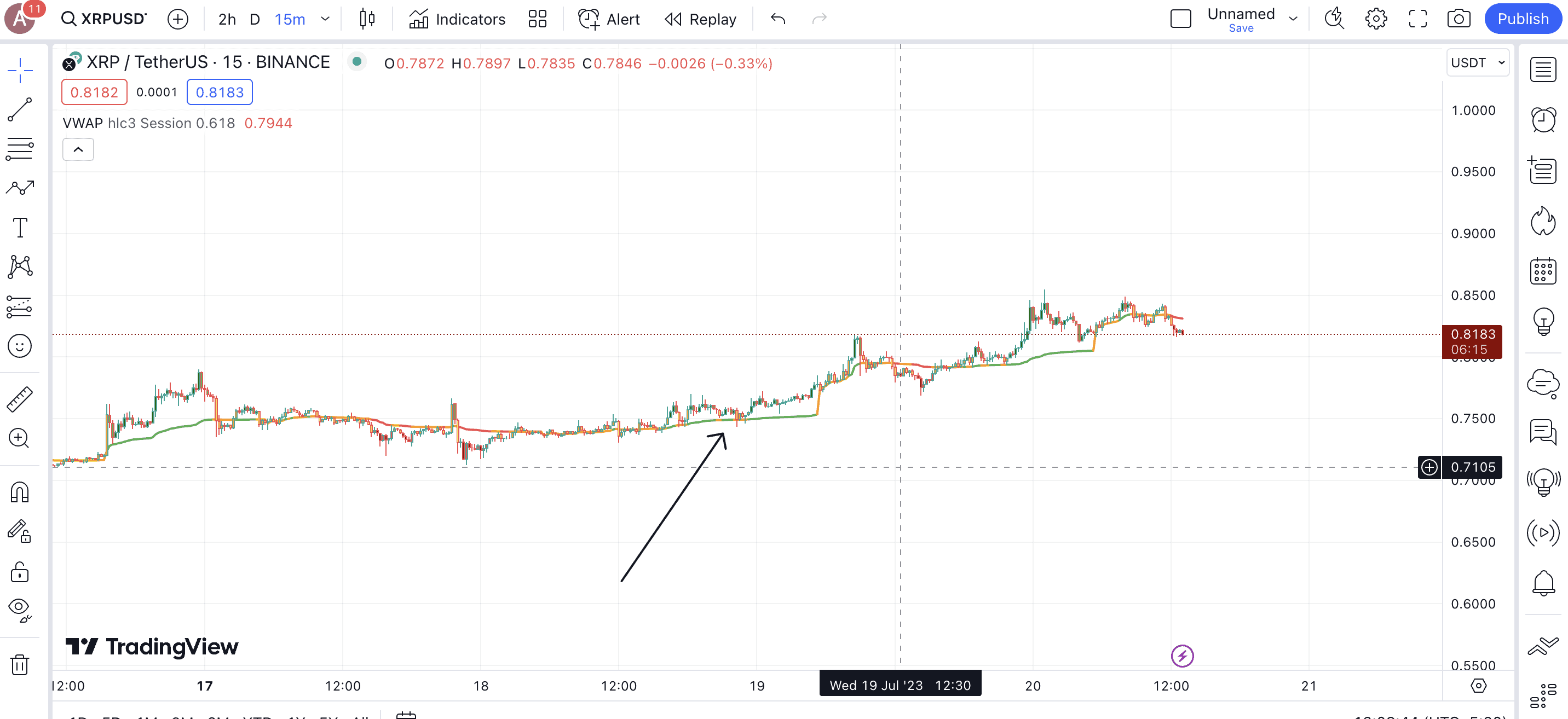Toggle magnet mode on
The height and width of the screenshot is (719, 1568).
[20, 491]
